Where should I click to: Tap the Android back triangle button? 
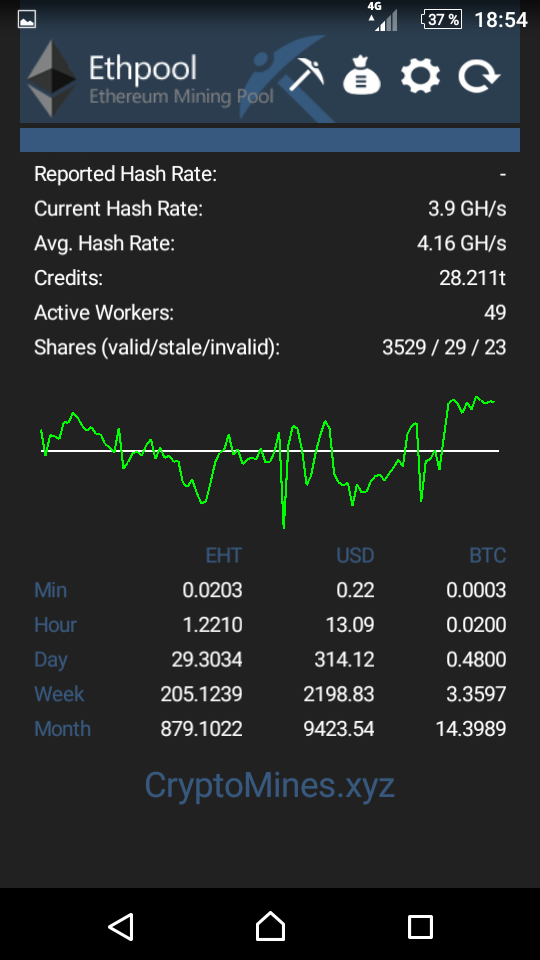point(121,926)
